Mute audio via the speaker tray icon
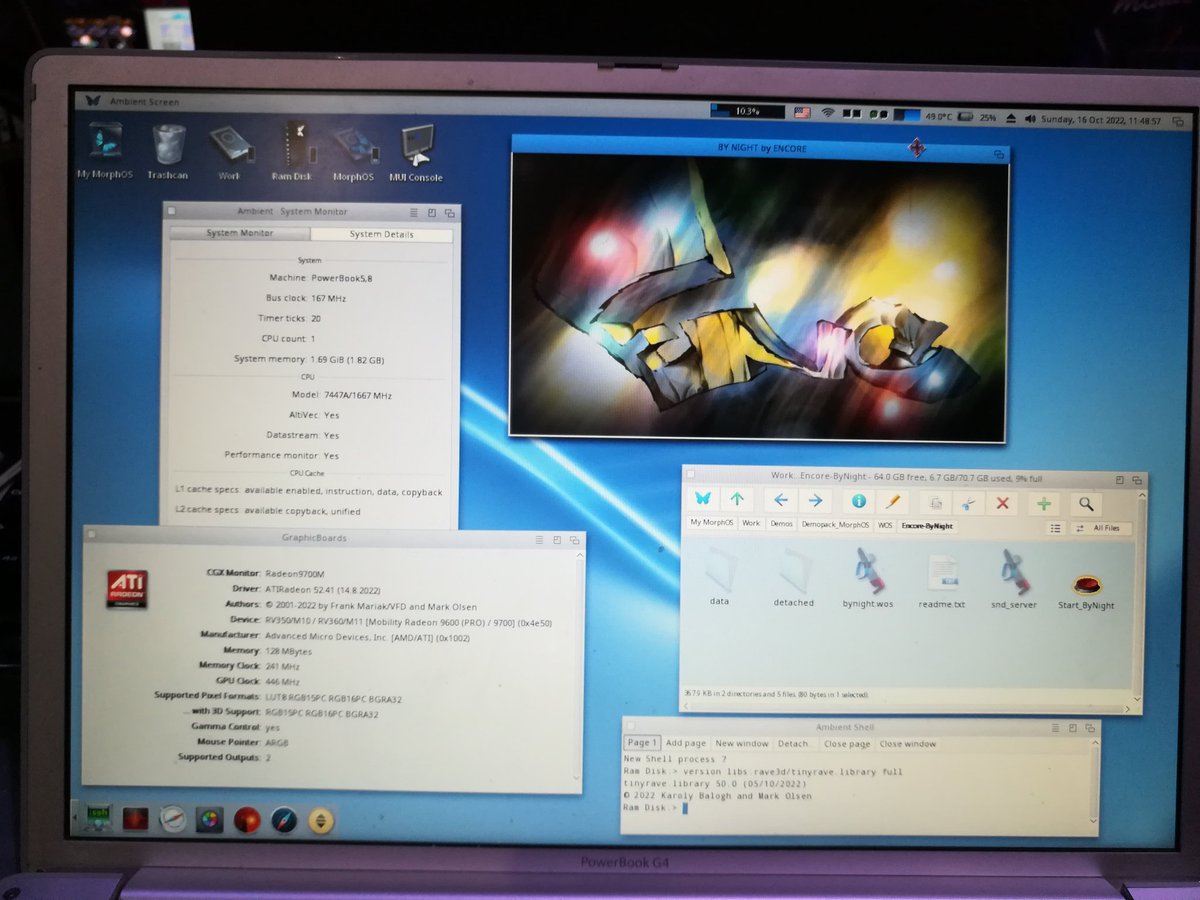Screen dimensions: 1200x900 click(x=1033, y=116)
